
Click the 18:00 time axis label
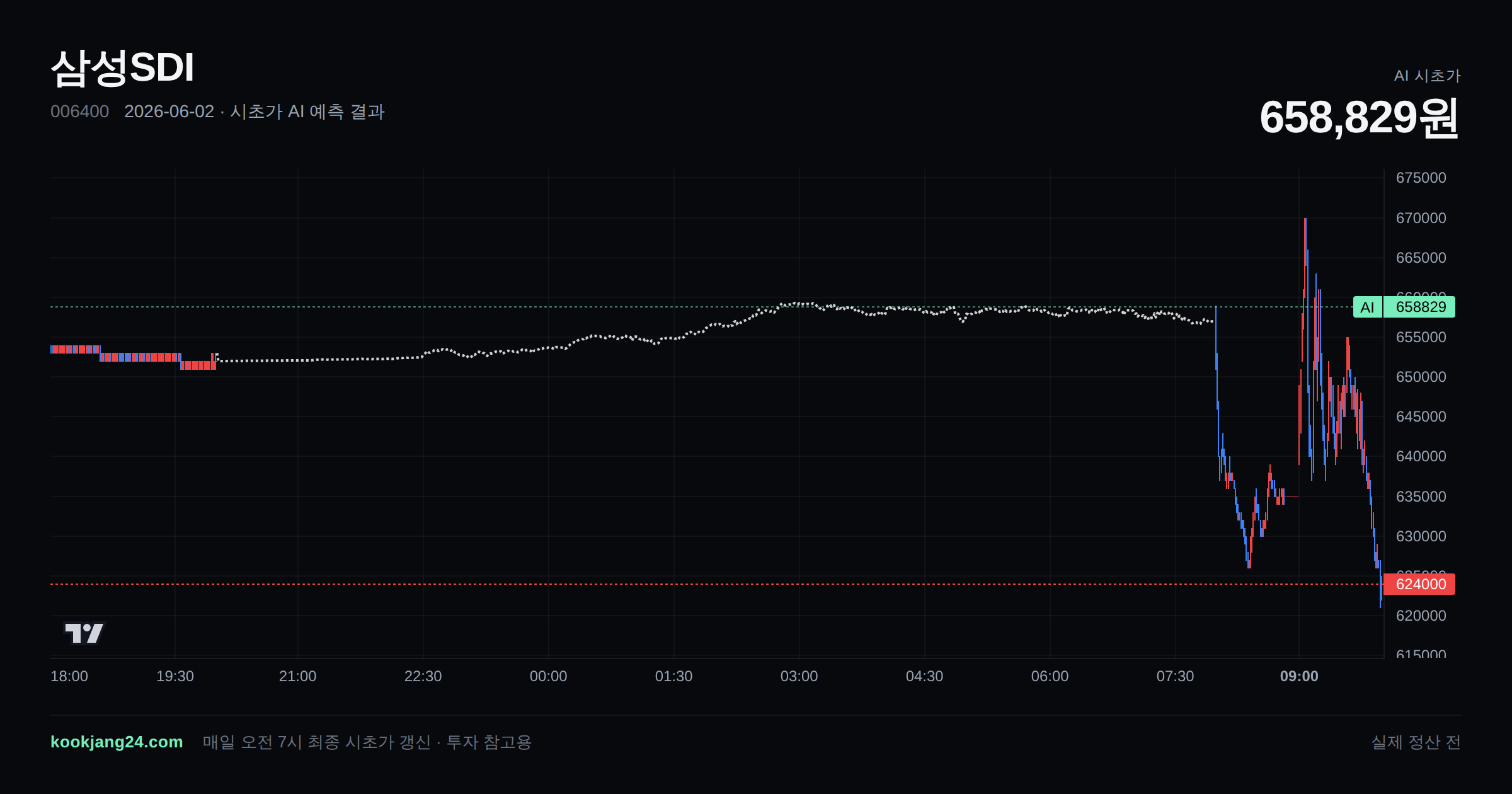(69, 676)
